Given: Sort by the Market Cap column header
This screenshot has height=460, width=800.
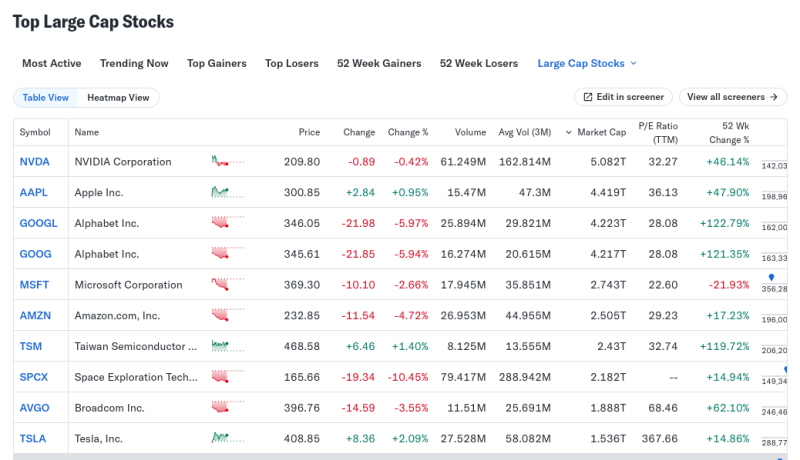Looking at the screenshot, I should click(x=602, y=132).
